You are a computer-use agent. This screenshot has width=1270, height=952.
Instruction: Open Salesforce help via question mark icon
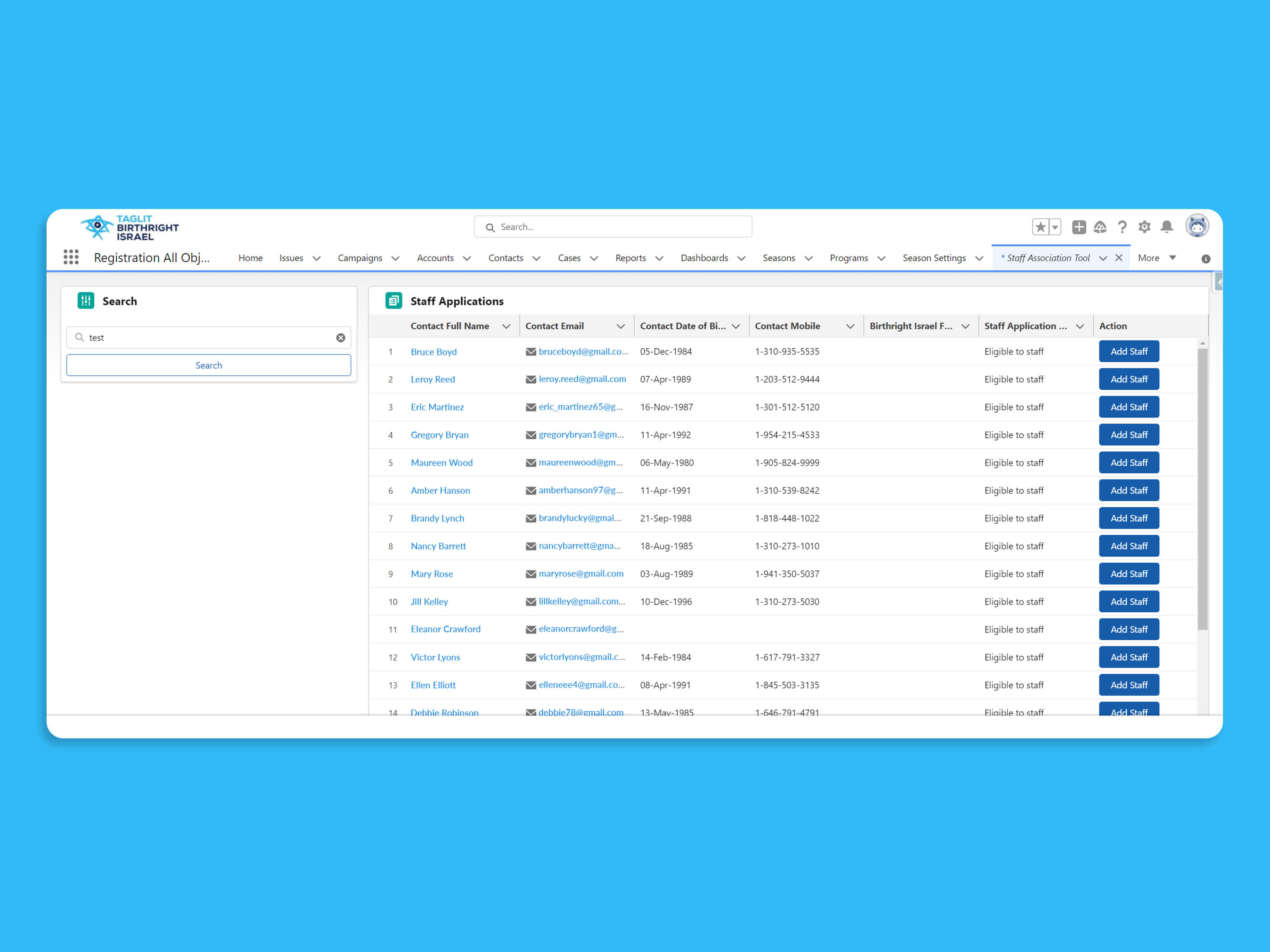(1122, 227)
